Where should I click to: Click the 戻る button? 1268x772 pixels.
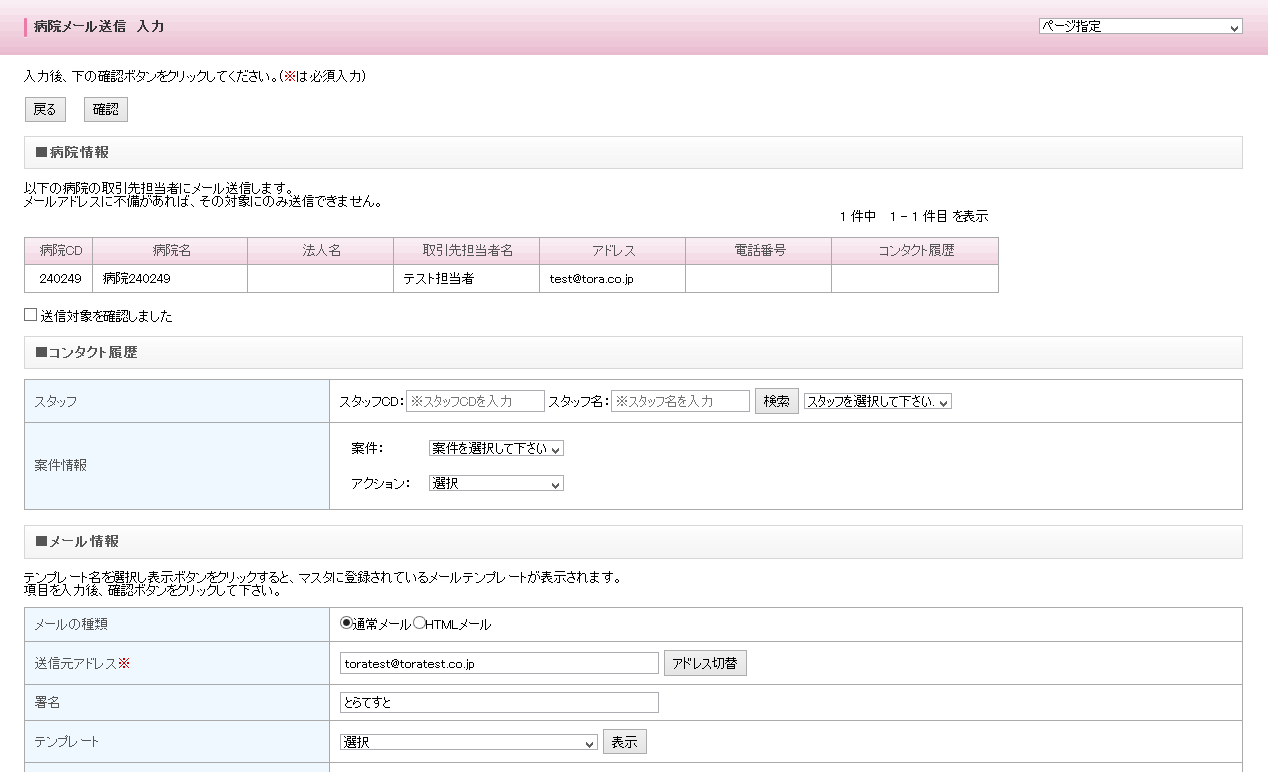click(x=45, y=109)
